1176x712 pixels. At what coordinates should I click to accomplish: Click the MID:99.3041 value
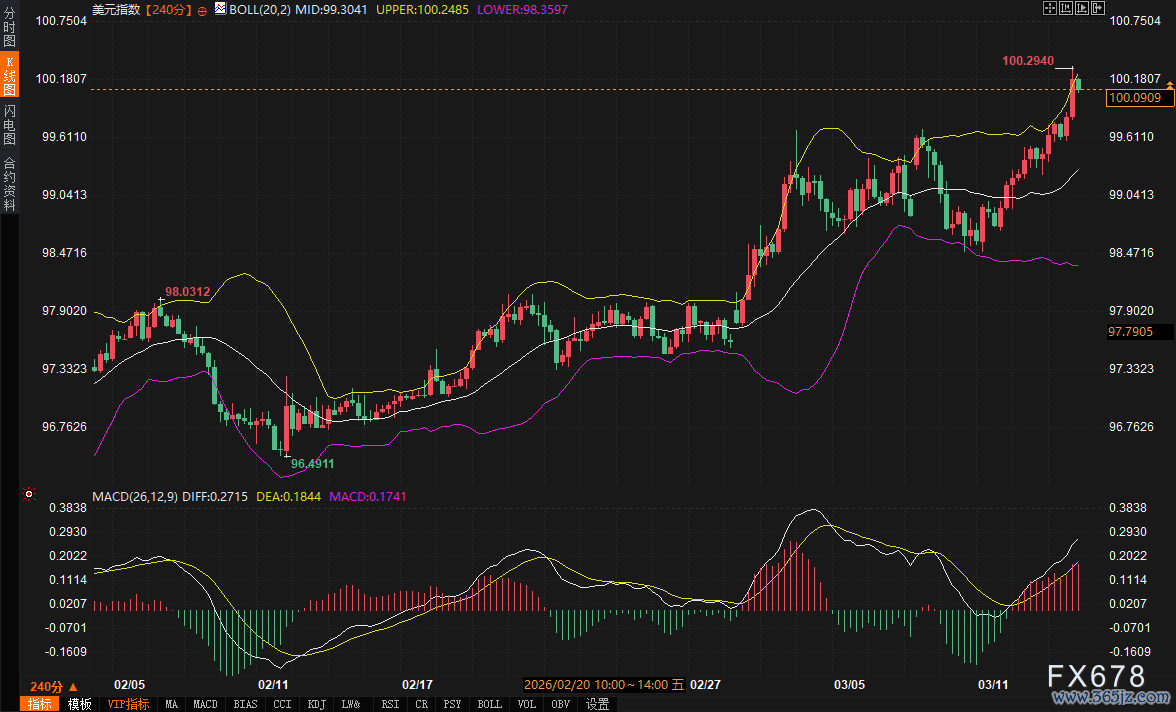332,10
